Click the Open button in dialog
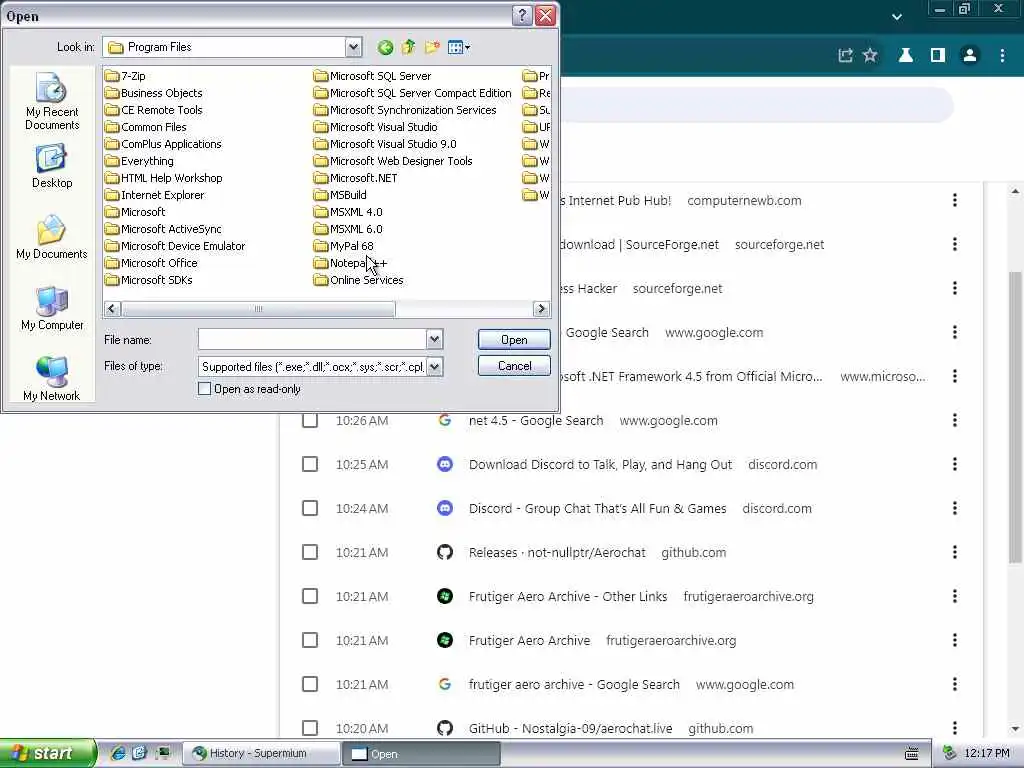Screen dimensions: 1024x768 click(514, 340)
